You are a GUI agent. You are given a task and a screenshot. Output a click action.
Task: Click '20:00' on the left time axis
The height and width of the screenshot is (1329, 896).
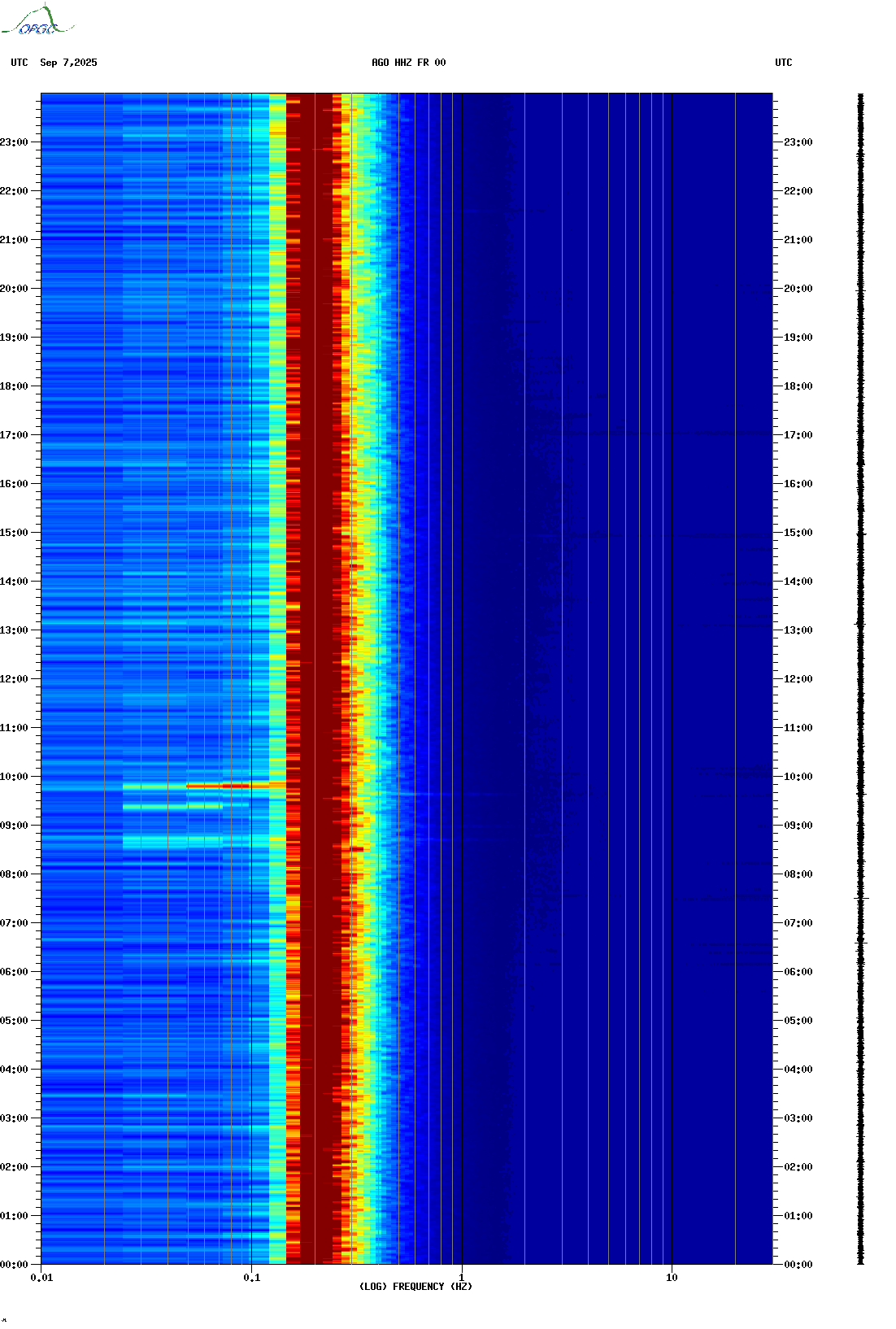pos(14,289)
